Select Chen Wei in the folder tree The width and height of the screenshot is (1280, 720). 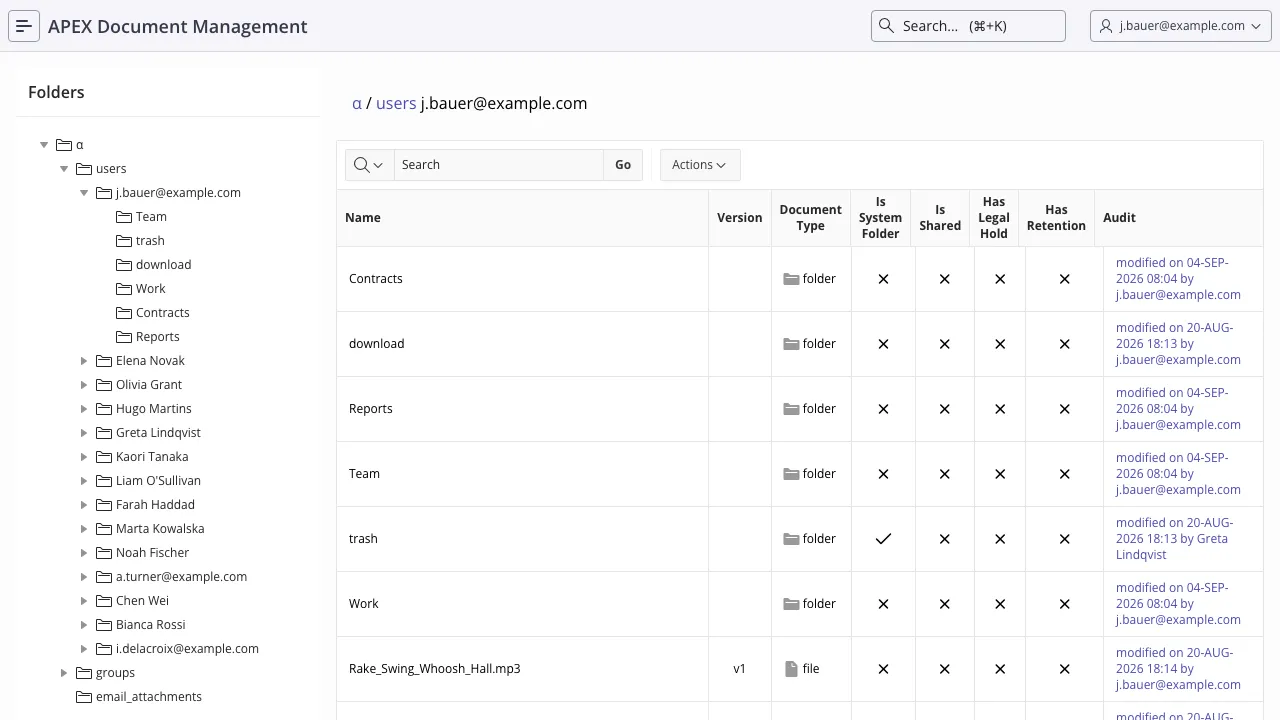[x=142, y=601]
